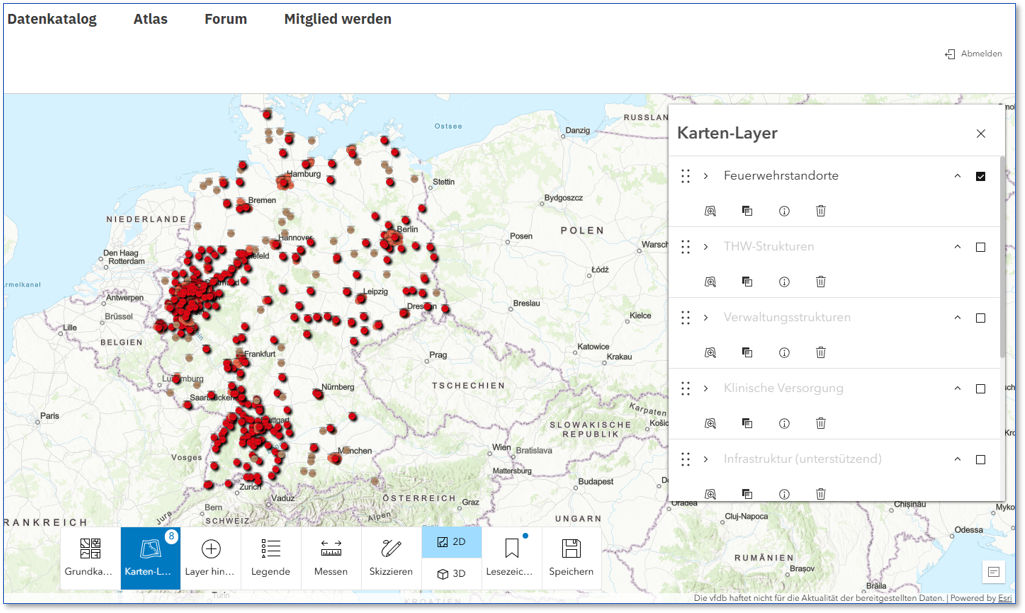The width and height of the screenshot is (1025, 613).
Task: Zoom to Feuerwehrstandorte layer extent
Action: (709, 211)
